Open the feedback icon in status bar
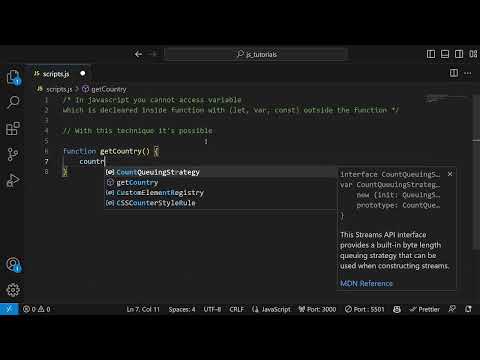Image resolution: width=480 pixels, height=360 pixels. coord(452,309)
